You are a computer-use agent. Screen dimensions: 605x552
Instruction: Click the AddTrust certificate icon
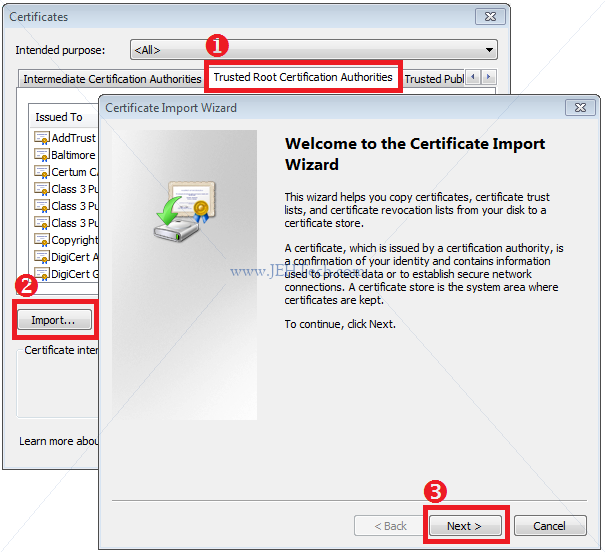pyautogui.click(x=42, y=138)
